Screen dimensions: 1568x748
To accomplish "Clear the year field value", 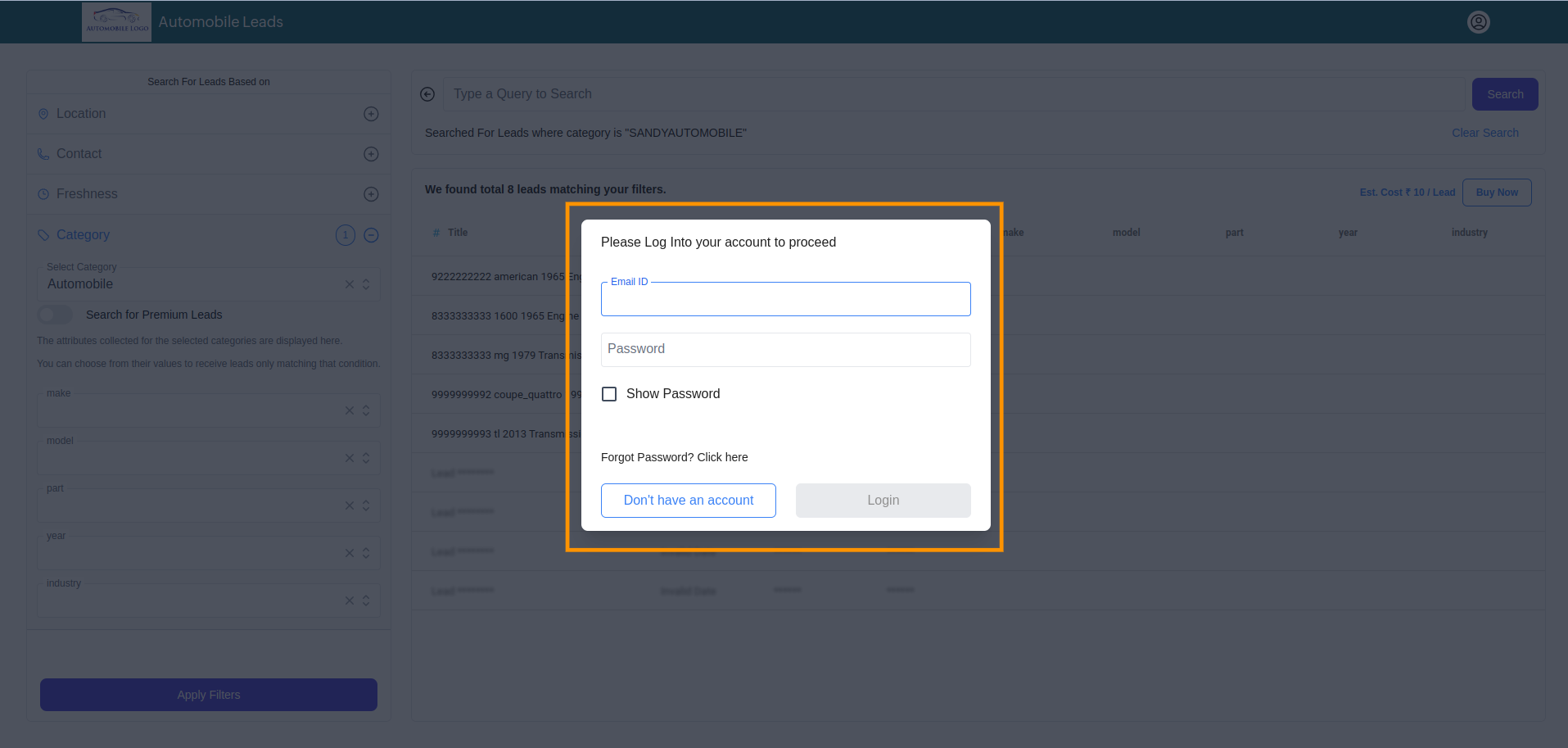I will tap(350, 553).
